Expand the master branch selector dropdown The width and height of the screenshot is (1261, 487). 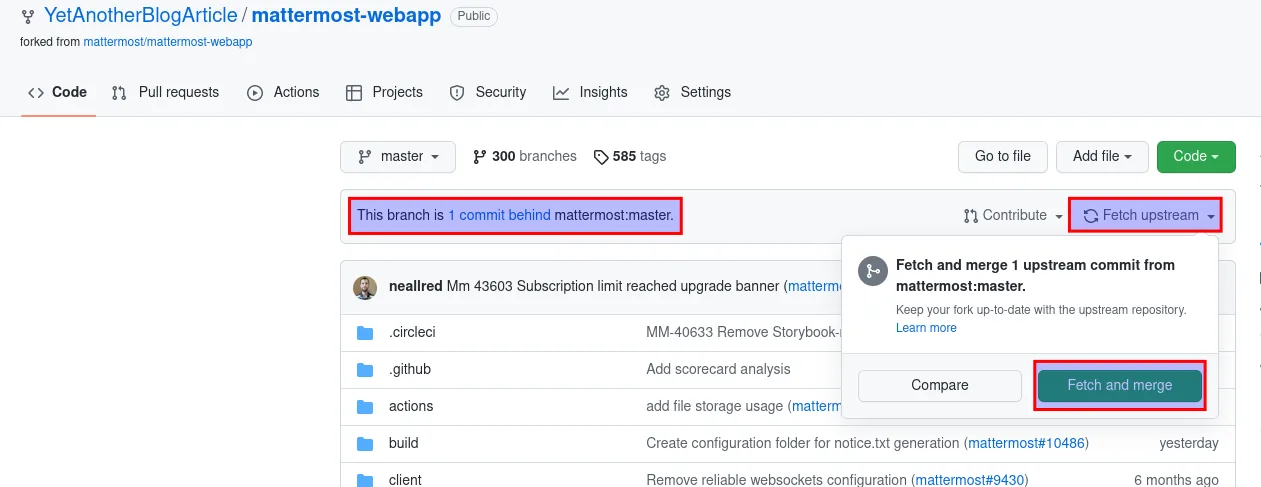click(398, 156)
